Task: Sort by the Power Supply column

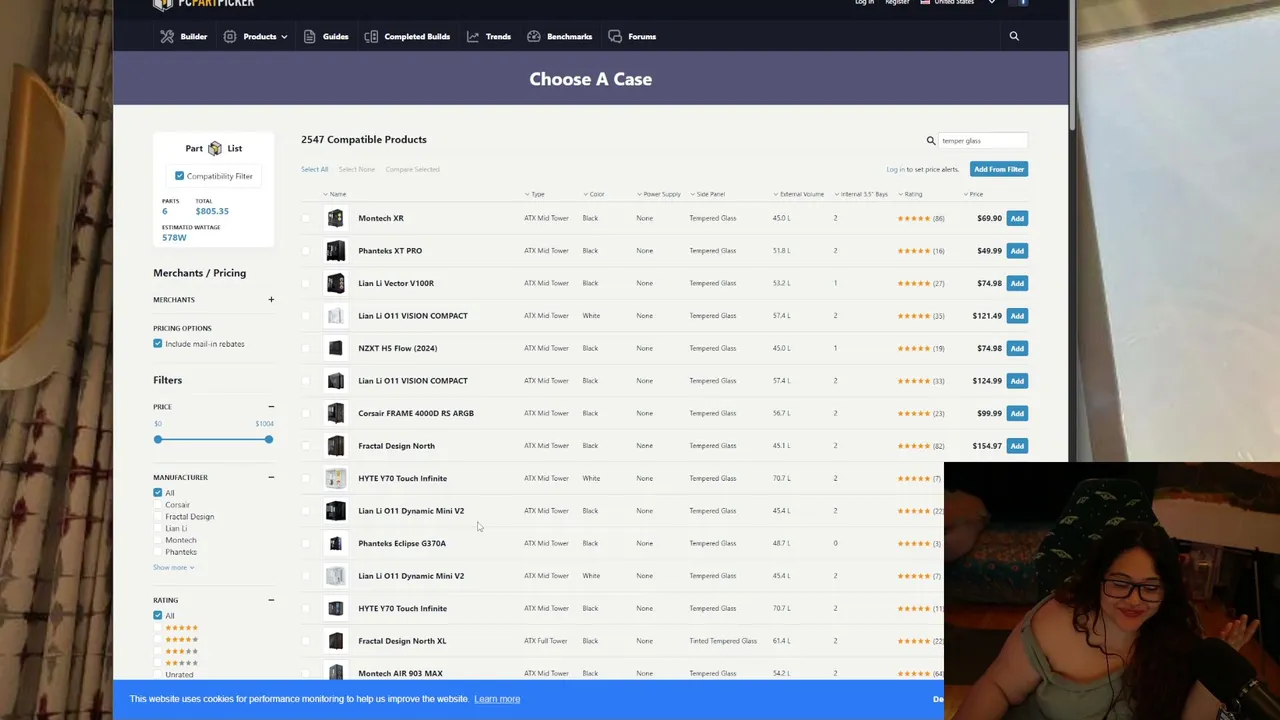Action: pos(658,194)
